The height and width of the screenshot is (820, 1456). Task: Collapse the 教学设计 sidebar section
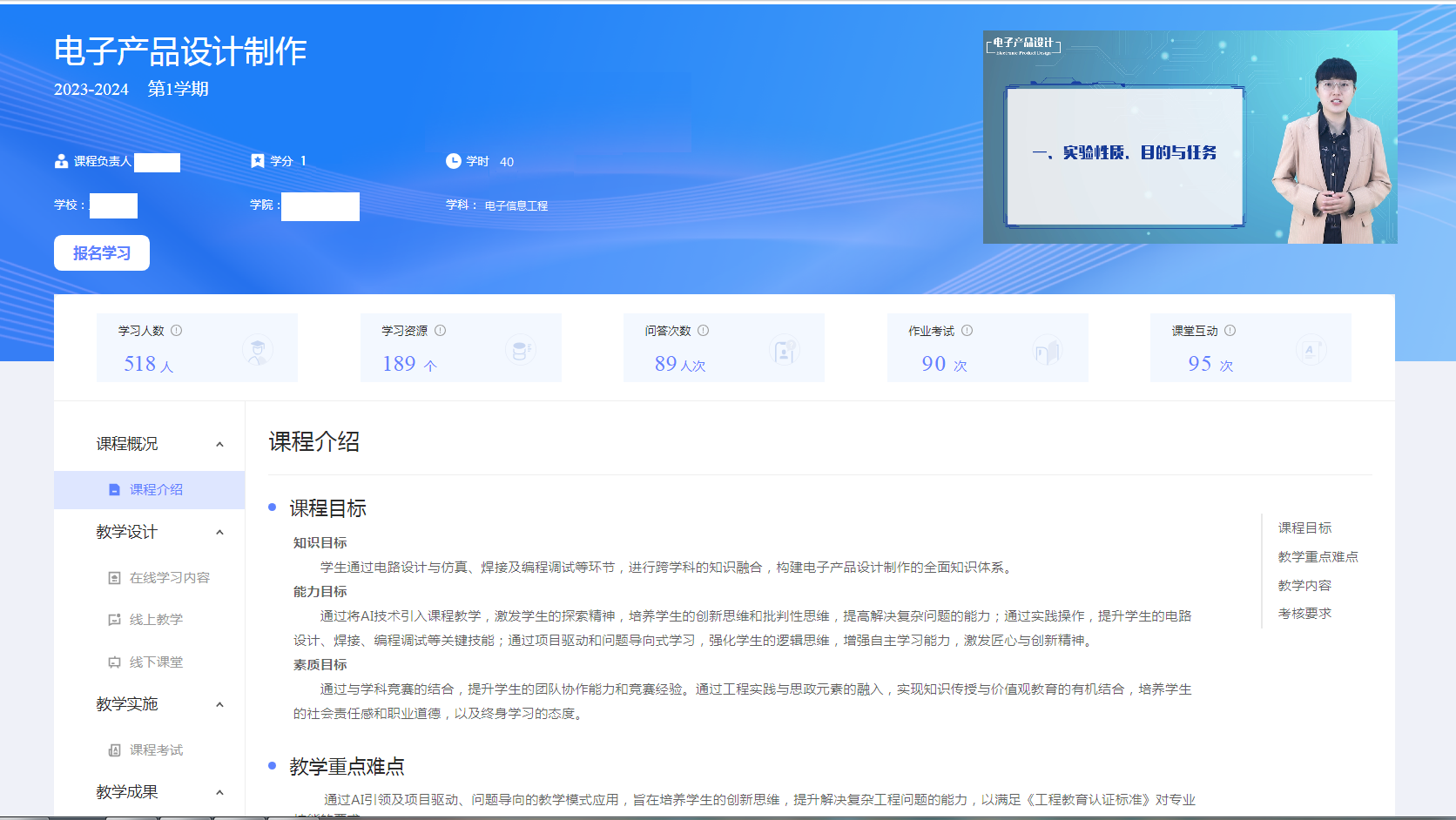[x=219, y=533]
